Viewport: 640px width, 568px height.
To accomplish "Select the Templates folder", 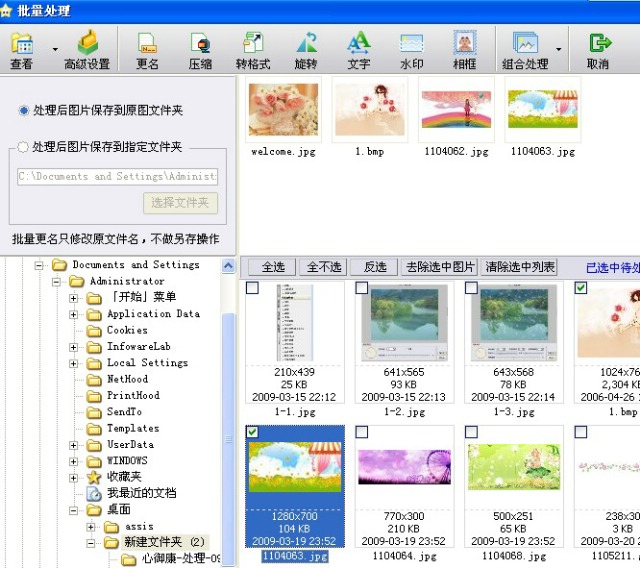I will point(133,428).
